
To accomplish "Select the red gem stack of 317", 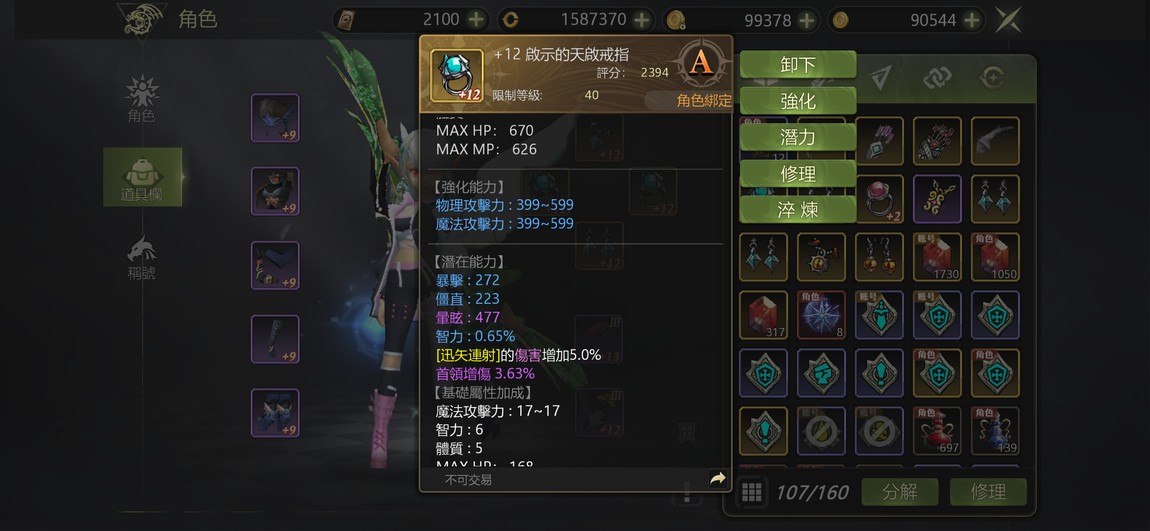I will tap(763, 315).
